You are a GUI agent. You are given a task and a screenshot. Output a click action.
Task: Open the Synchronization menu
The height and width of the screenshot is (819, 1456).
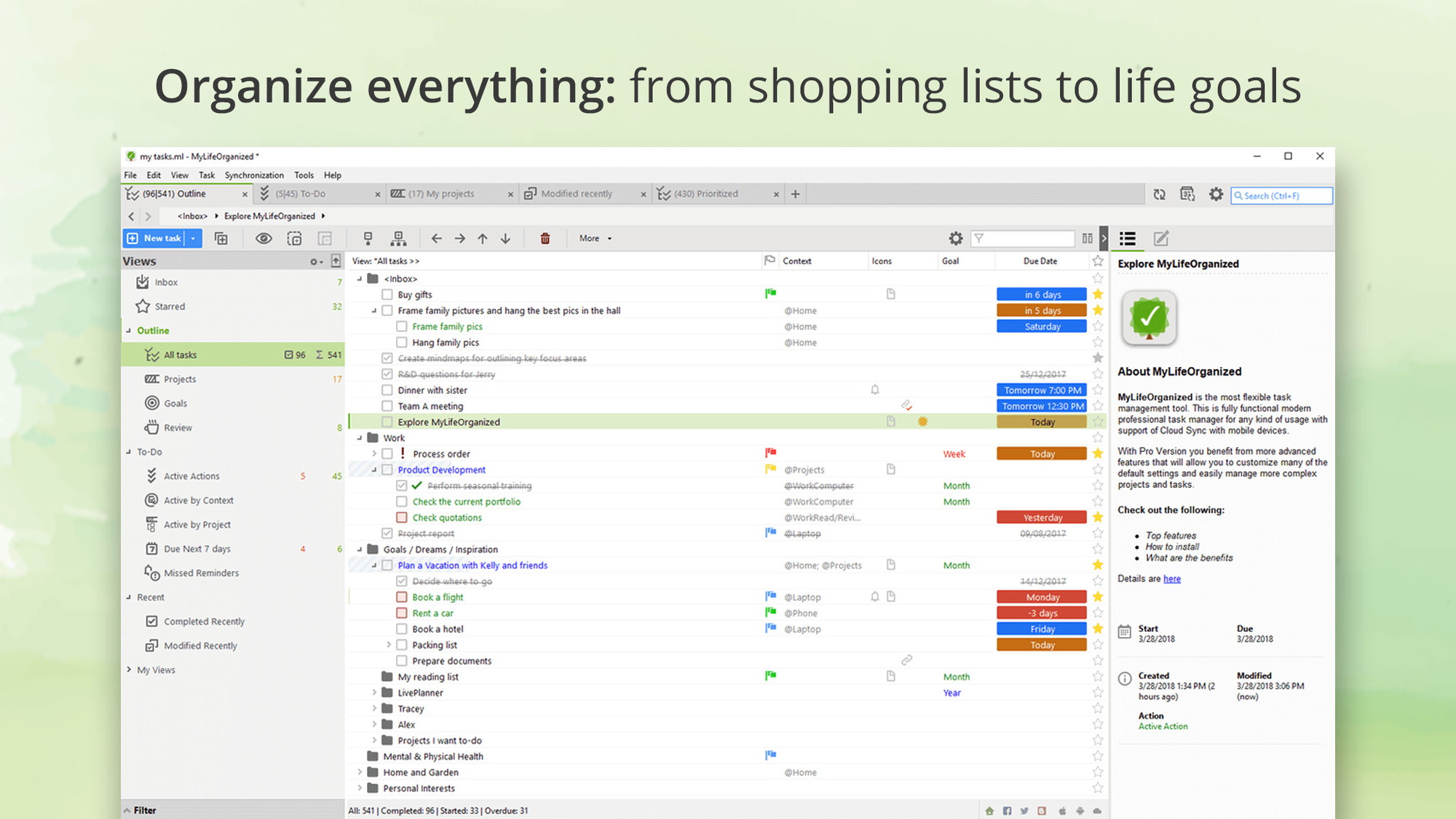[x=253, y=175]
